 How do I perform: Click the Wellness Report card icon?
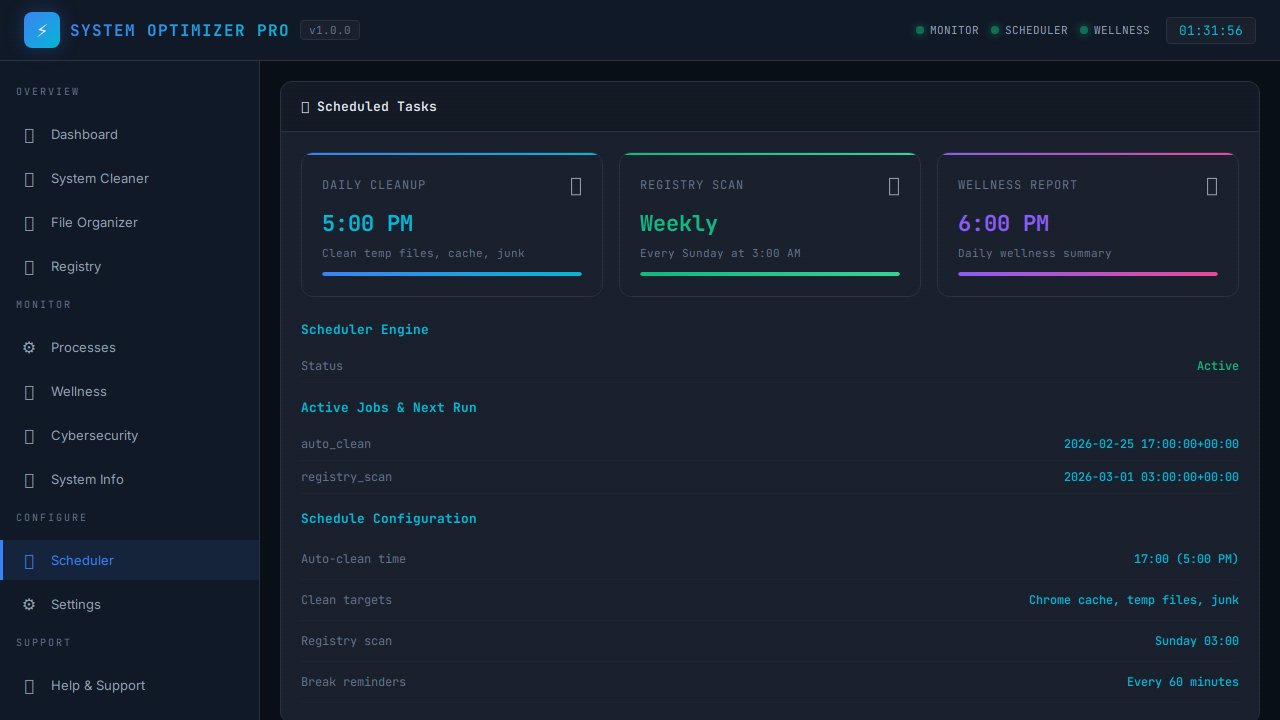(x=1212, y=186)
